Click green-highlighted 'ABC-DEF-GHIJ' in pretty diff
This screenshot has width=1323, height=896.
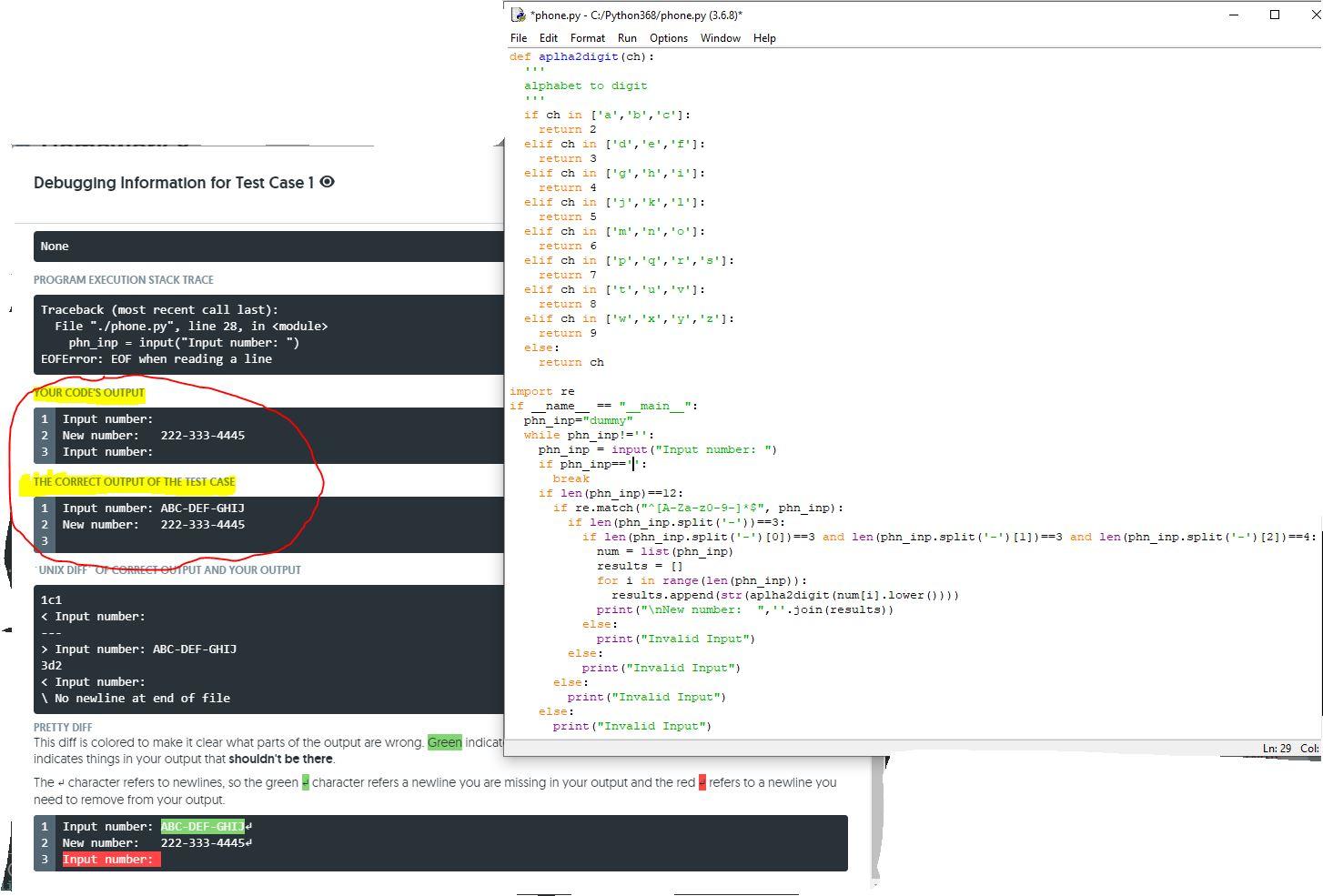[203, 826]
